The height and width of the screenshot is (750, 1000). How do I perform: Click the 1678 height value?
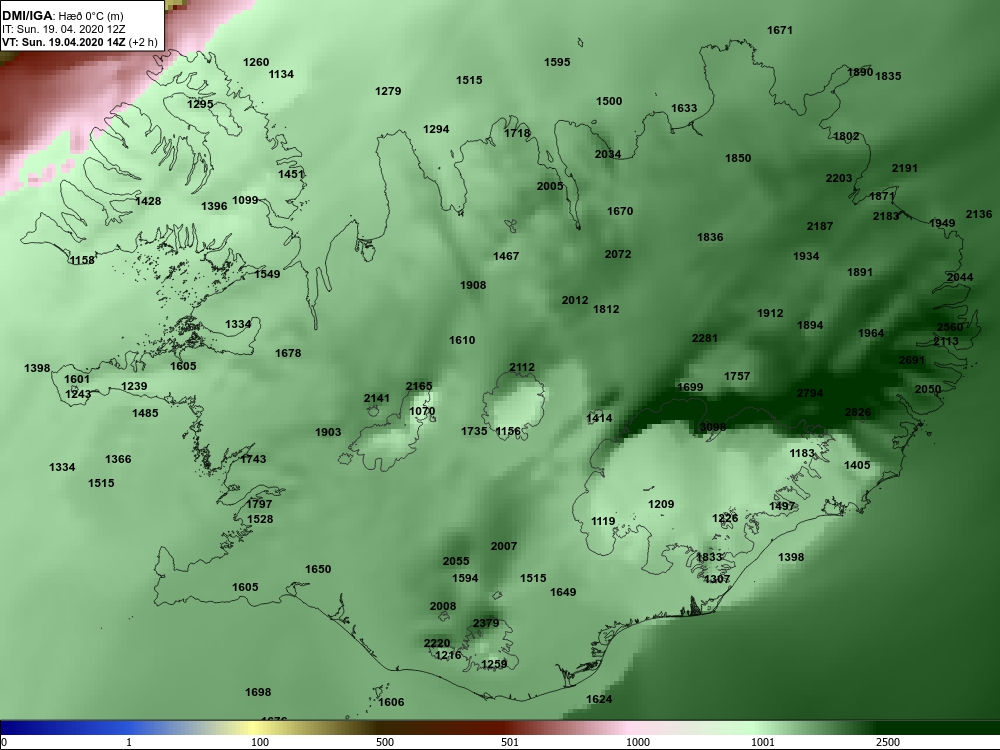pos(288,353)
